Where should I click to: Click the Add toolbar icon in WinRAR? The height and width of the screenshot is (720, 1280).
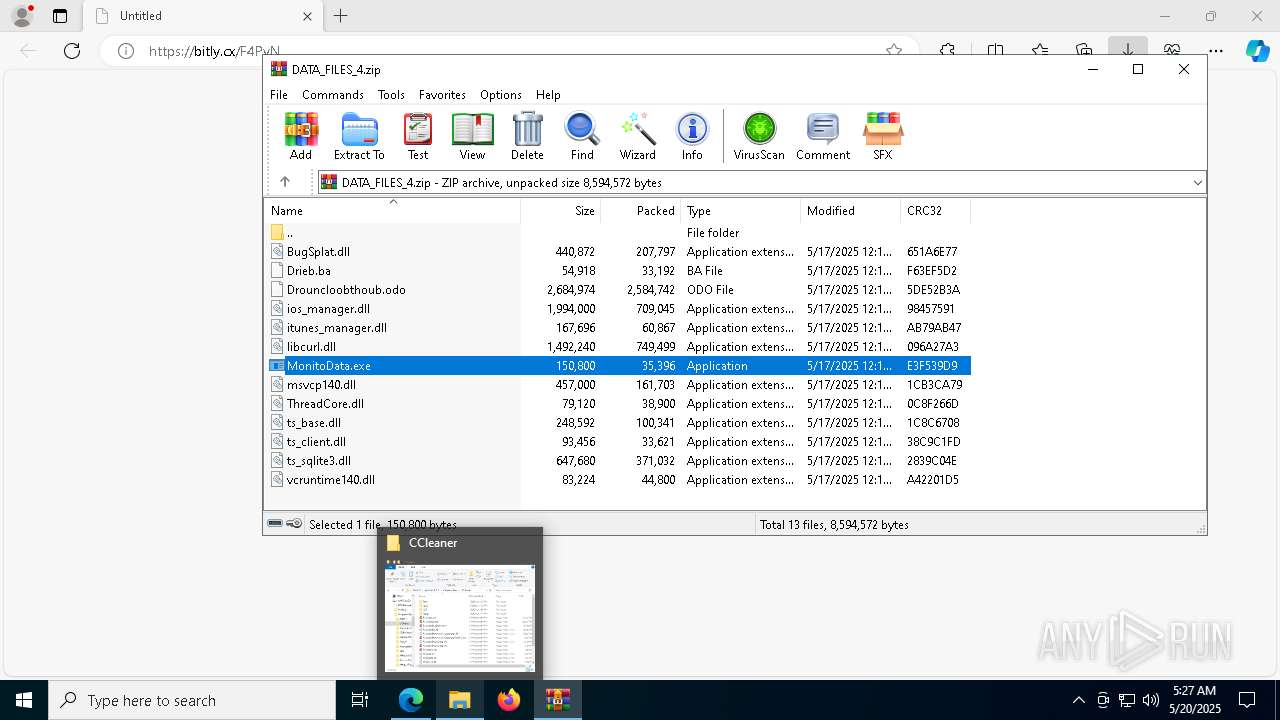(x=301, y=136)
